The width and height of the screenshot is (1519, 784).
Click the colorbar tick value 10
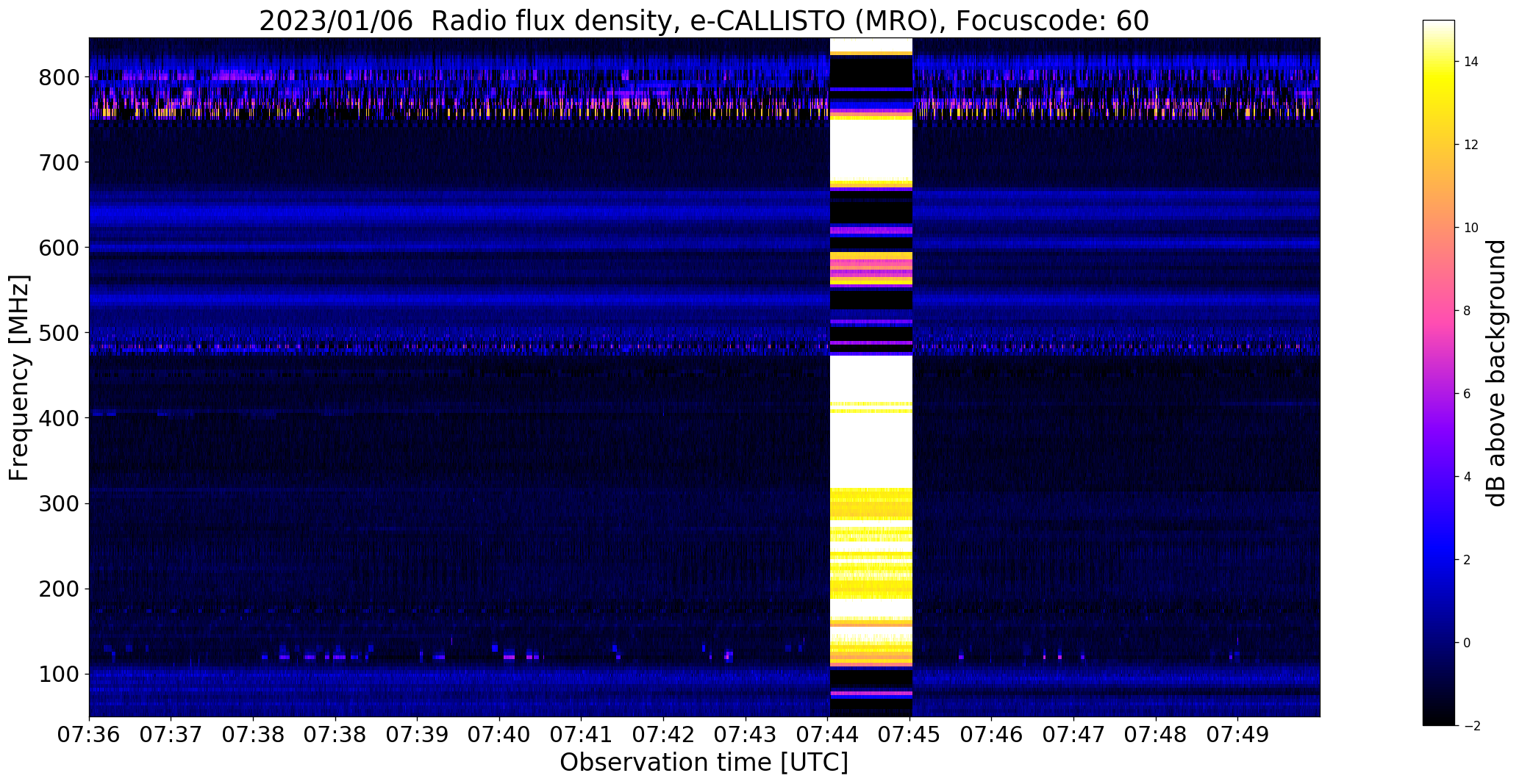pos(1471,228)
